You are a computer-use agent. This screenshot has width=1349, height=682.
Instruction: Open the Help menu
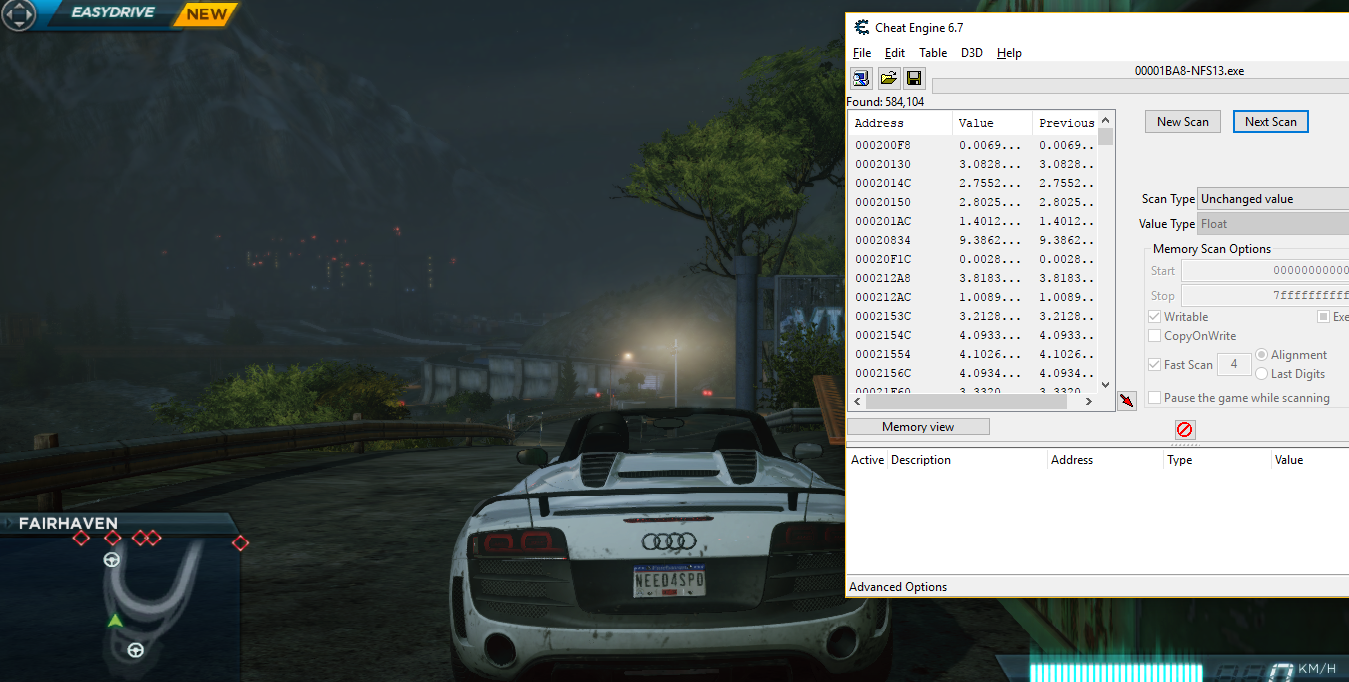[1009, 53]
